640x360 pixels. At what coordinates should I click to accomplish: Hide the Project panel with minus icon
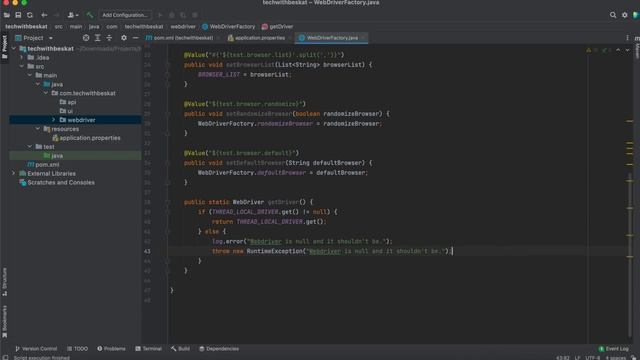[x=136, y=38]
